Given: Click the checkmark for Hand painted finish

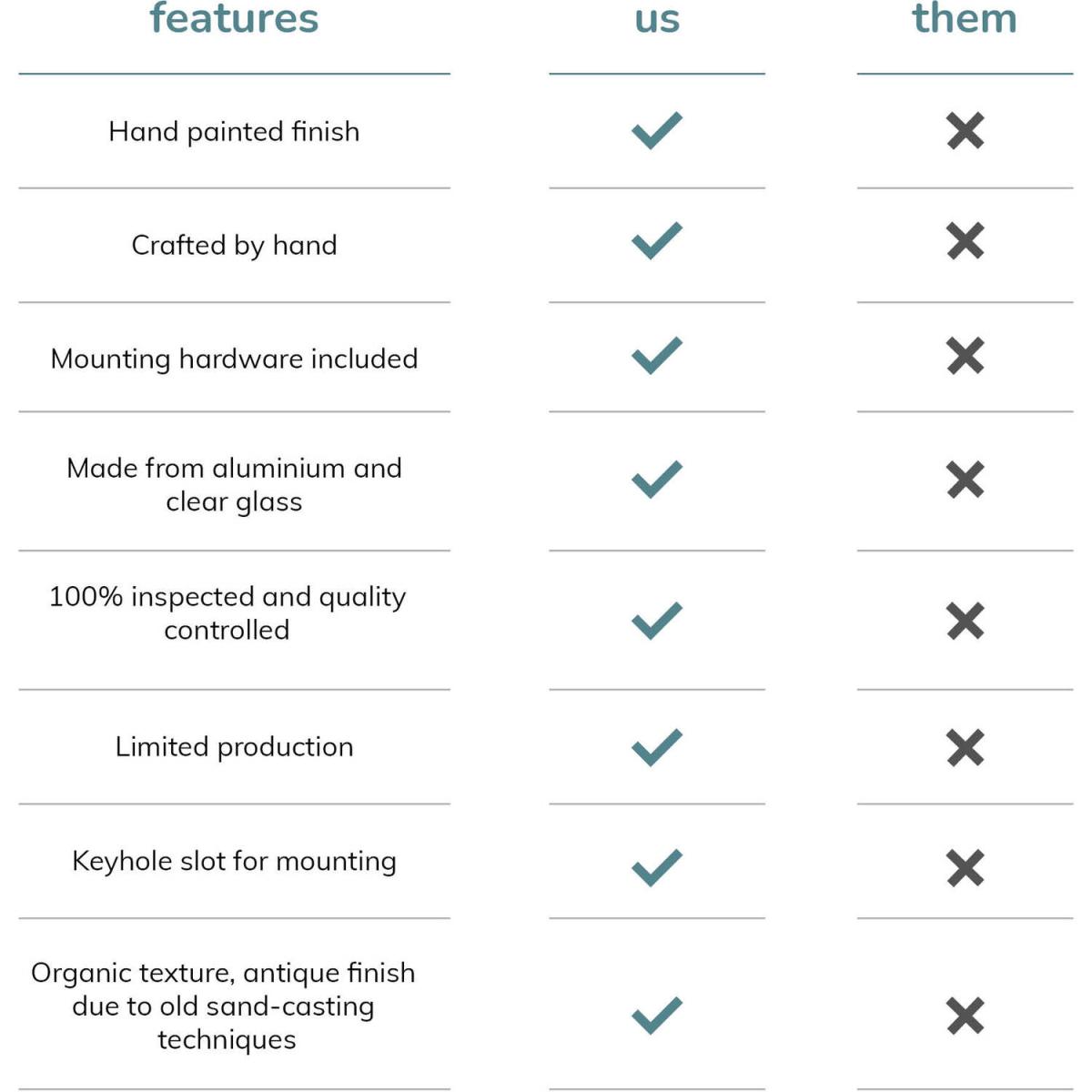Looking at the screenshot, I should 656,131.
